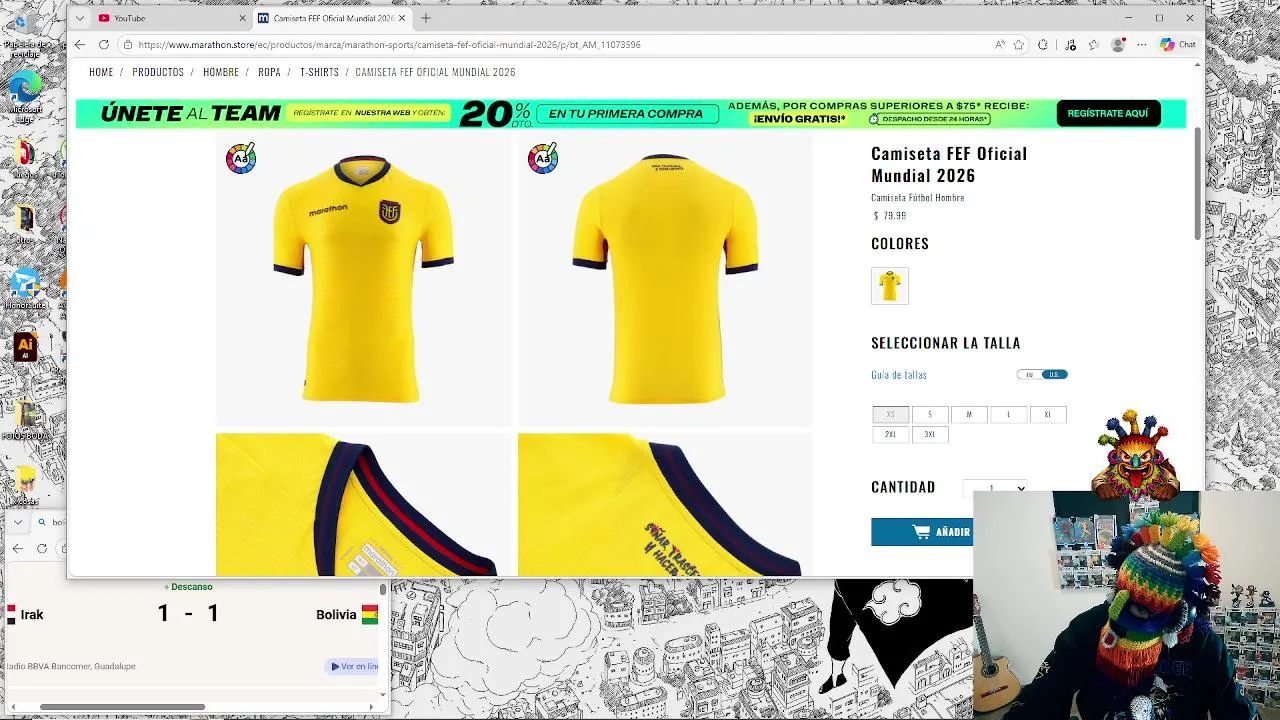
Task: Close the Camiseta FEF Oficial tab
Action: 402,18
